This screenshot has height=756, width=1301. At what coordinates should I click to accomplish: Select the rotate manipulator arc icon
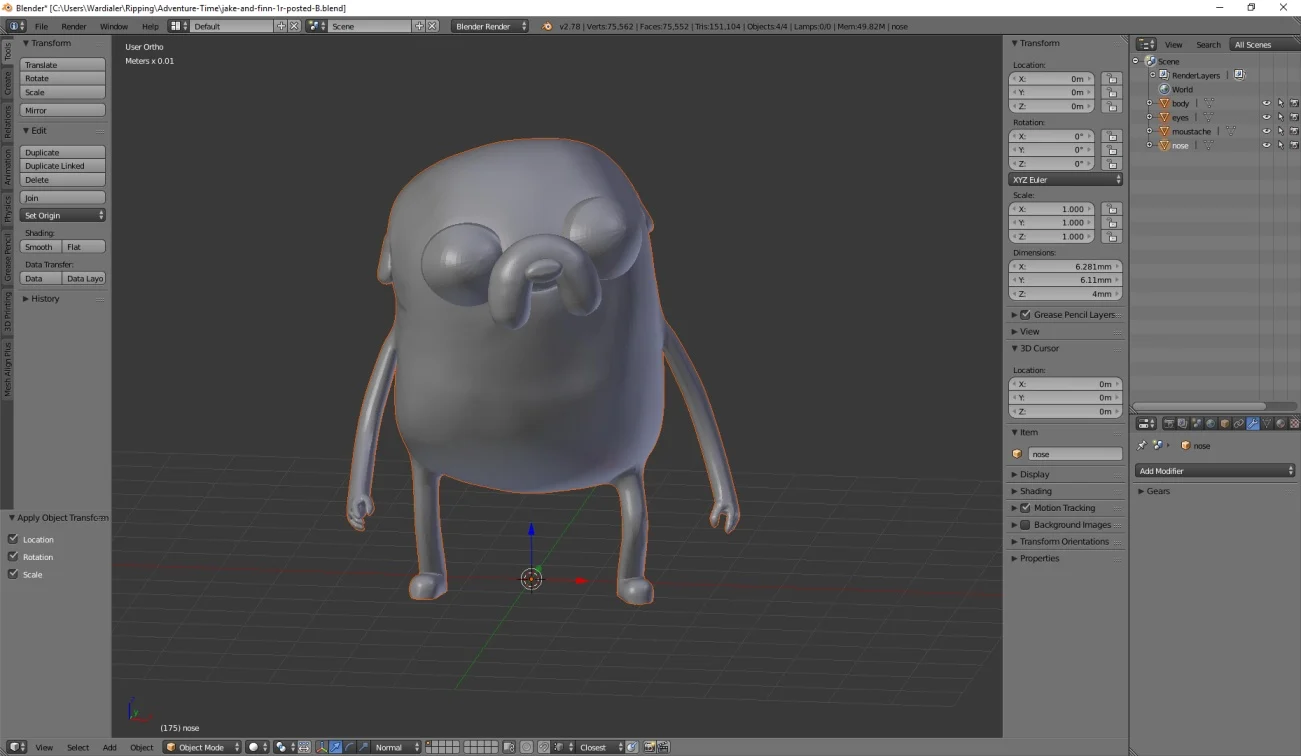(348, 747)
